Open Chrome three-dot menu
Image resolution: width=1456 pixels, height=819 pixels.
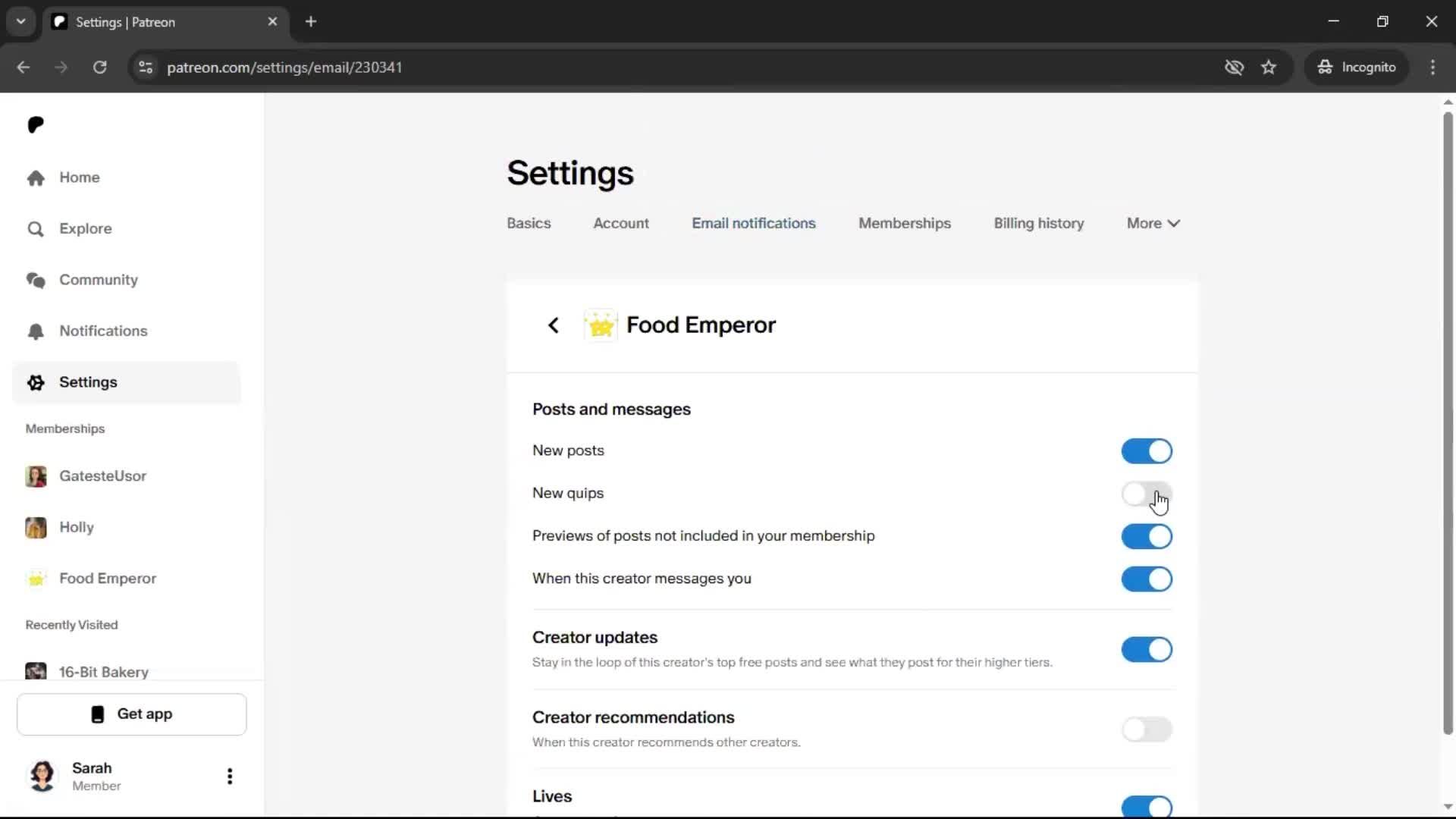(x=1432, y=67)
